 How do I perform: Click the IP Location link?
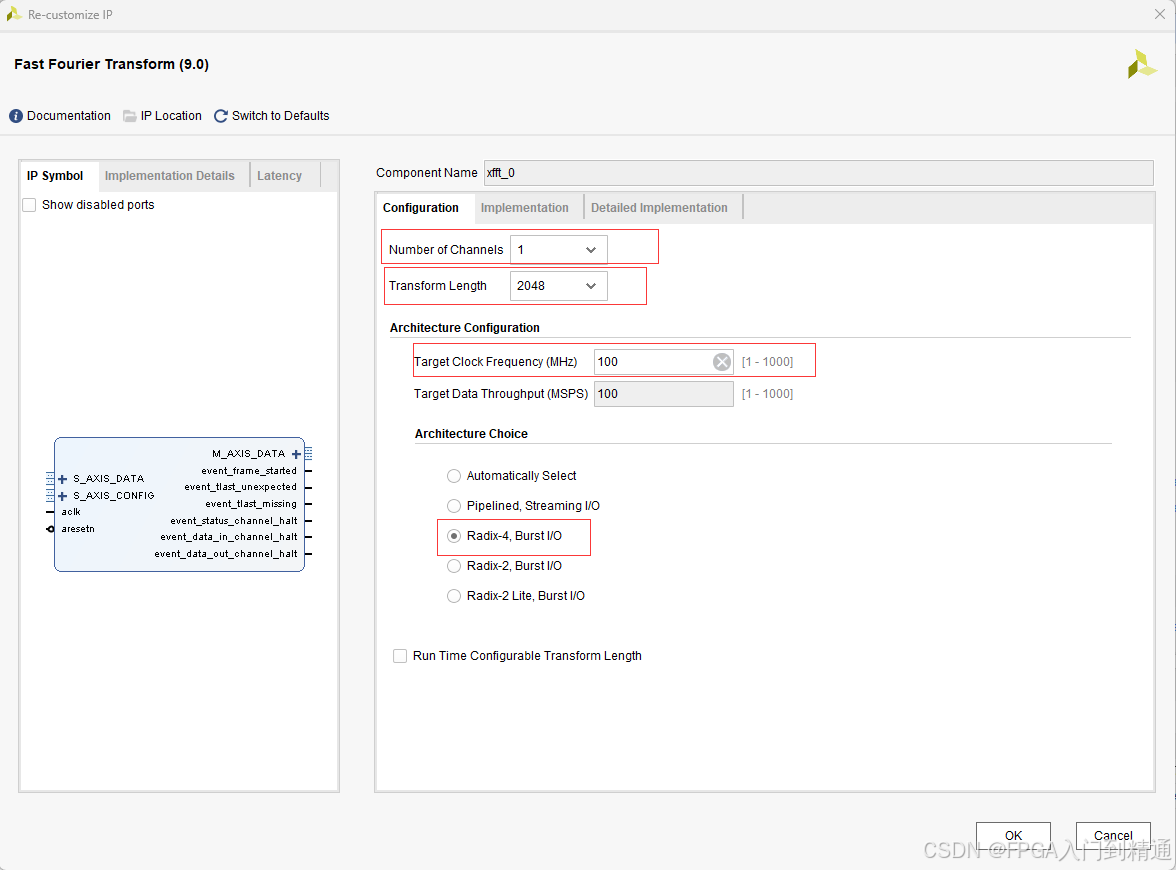[171, 116]
